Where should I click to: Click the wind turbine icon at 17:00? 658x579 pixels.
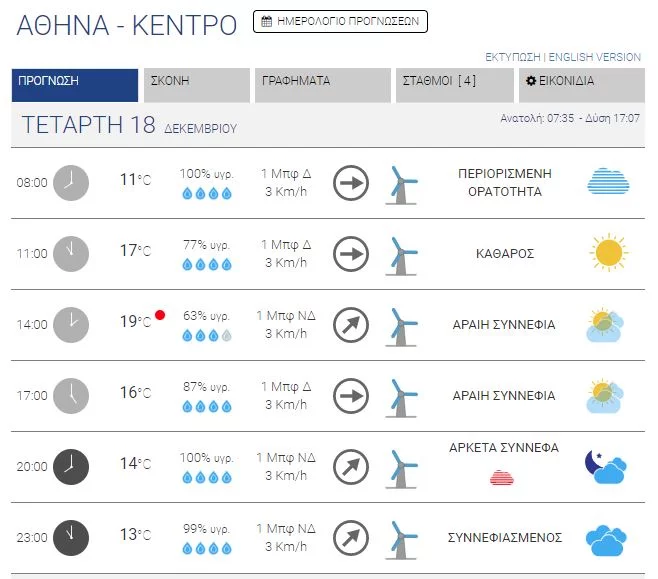coord(401,395)
